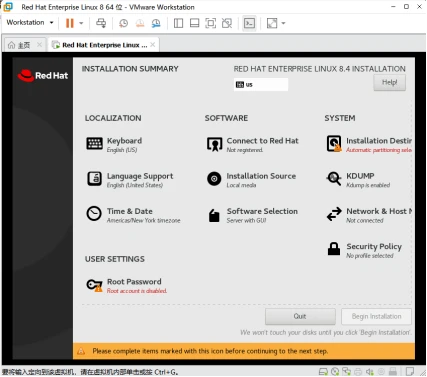Open Connect to Red Hat
This screenshot has height=377, width=427.
coord(252,145)
